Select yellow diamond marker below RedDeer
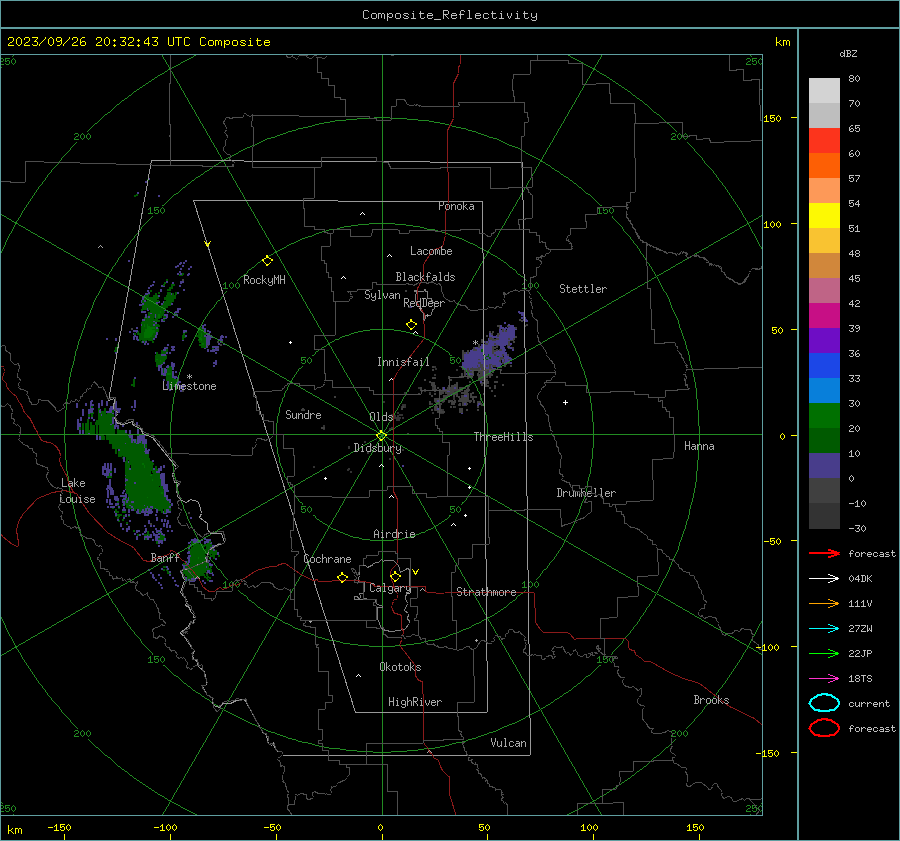Screen dimensions: 900x841 [412, 325]
